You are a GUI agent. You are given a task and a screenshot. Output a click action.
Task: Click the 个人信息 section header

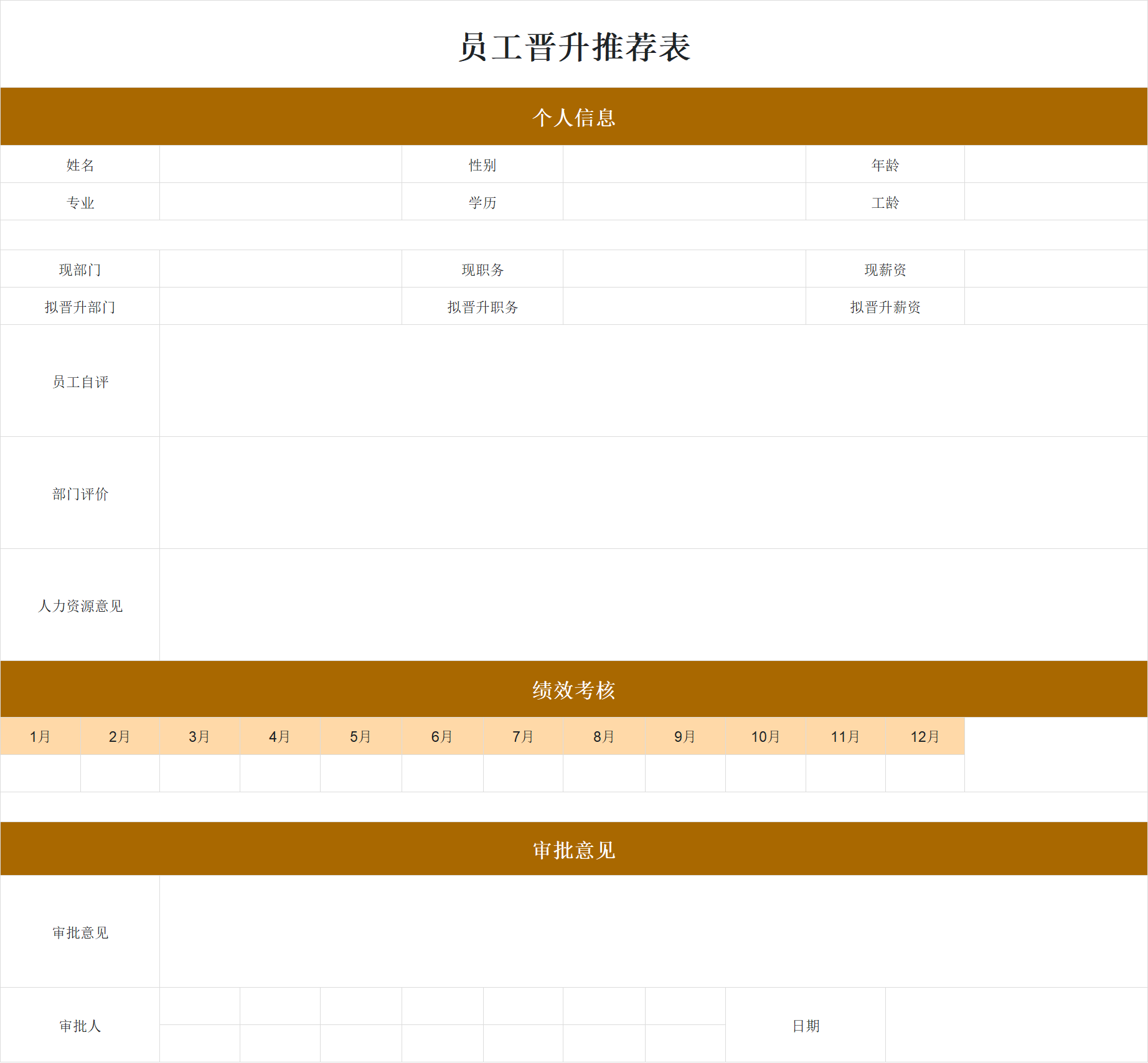point(573,116)
